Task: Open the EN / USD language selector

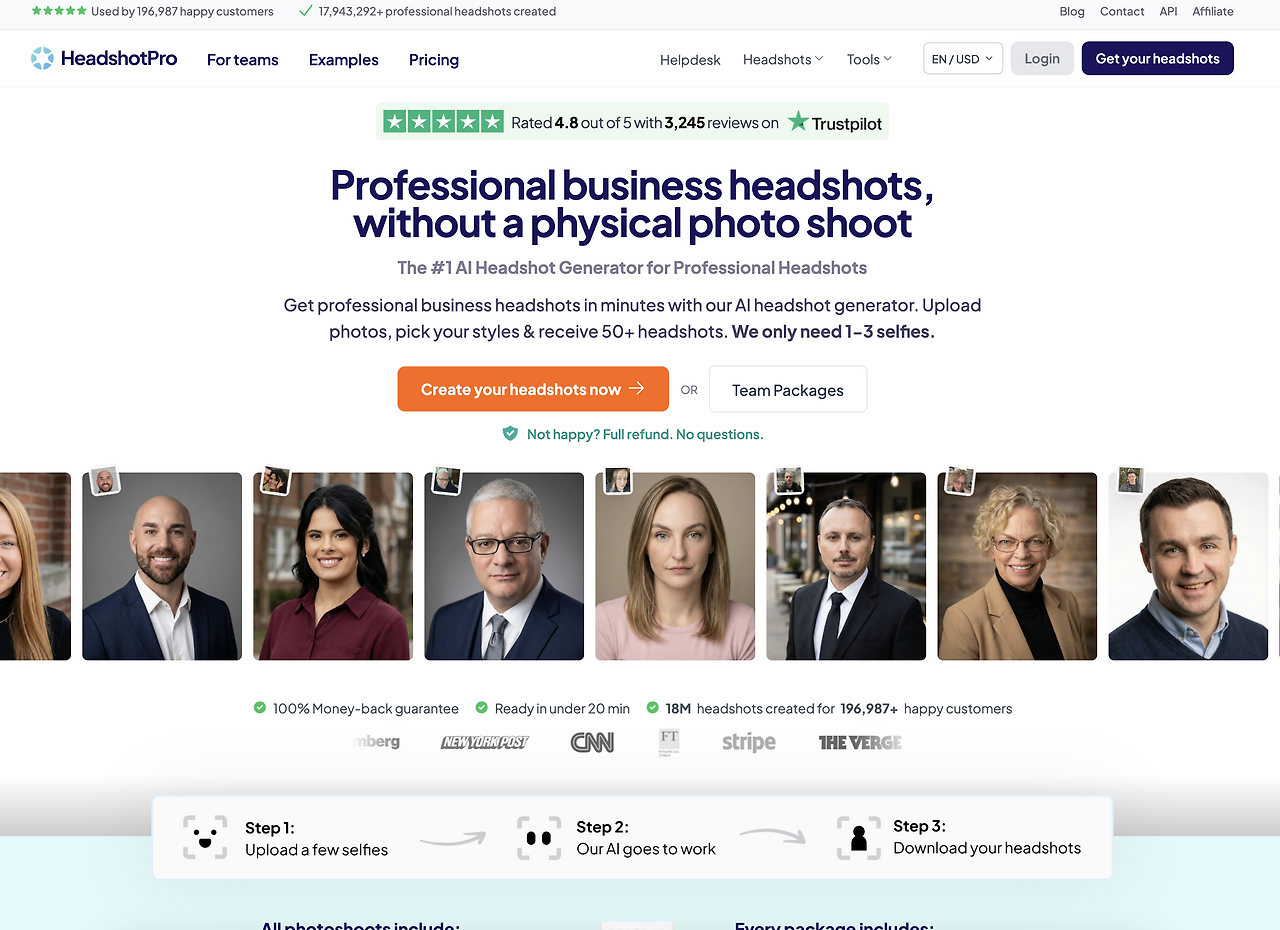Action: coord(963,59)
